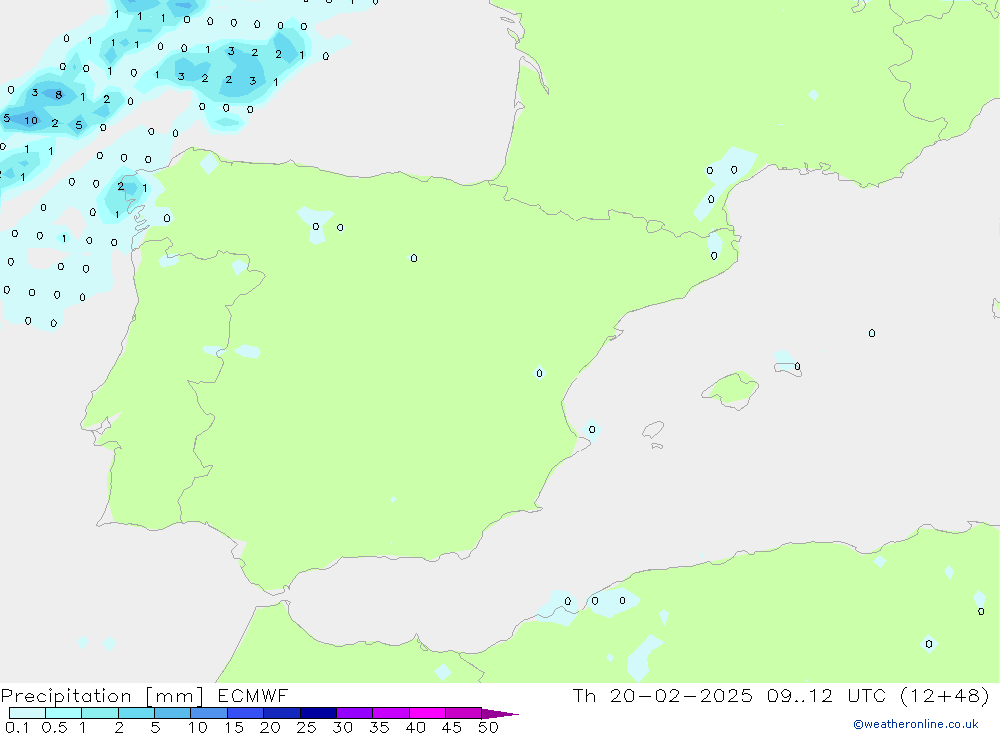The width and height of the screenshot is (1000, 733).
Task: Click the '(12+48)' forecast run text
Action: [945, 695]
